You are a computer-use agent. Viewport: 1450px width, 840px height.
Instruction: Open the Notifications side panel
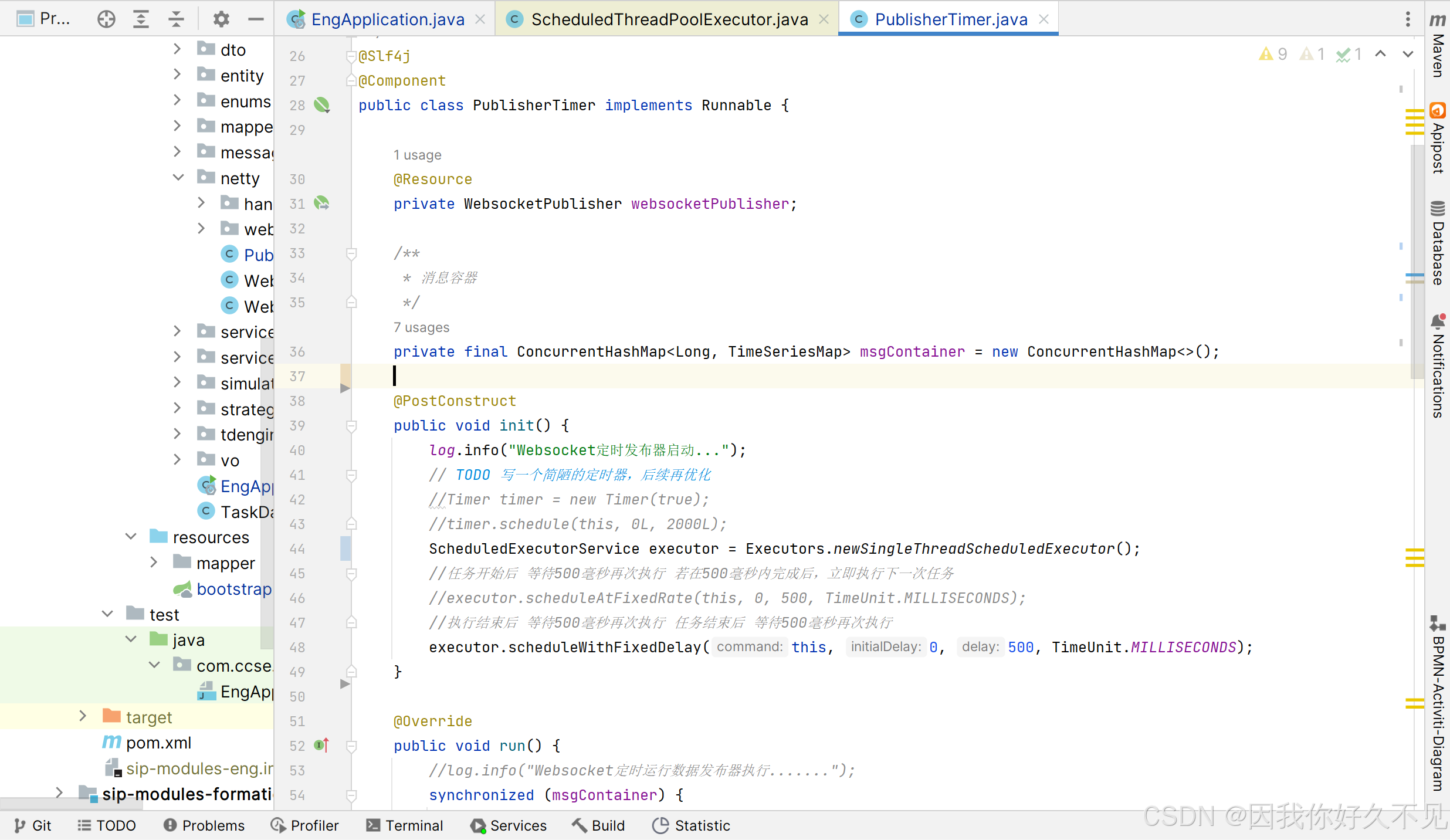coord(1437,367)
